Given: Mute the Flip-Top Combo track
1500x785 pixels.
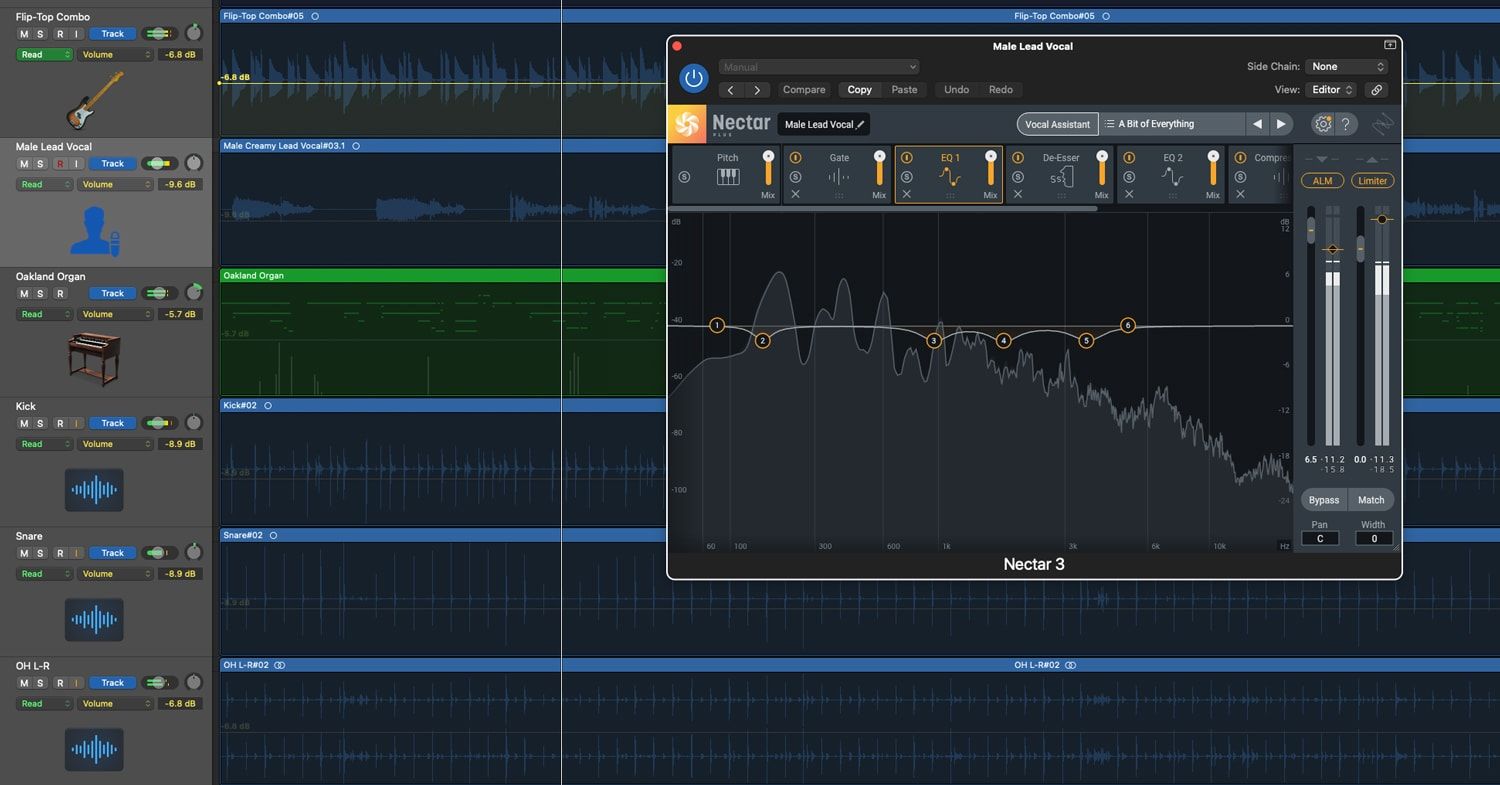Looking at the screenshot, I should pos(24,34).
